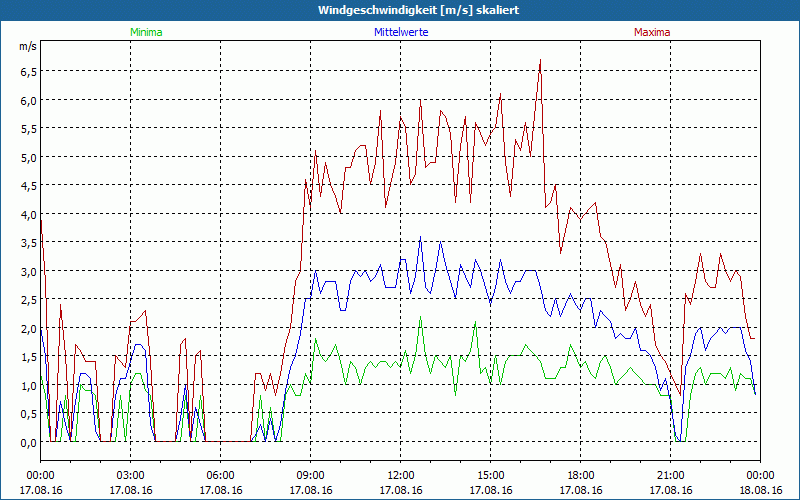
Task: Click the '4,0' y-axis value
Action: pos(29,215)
